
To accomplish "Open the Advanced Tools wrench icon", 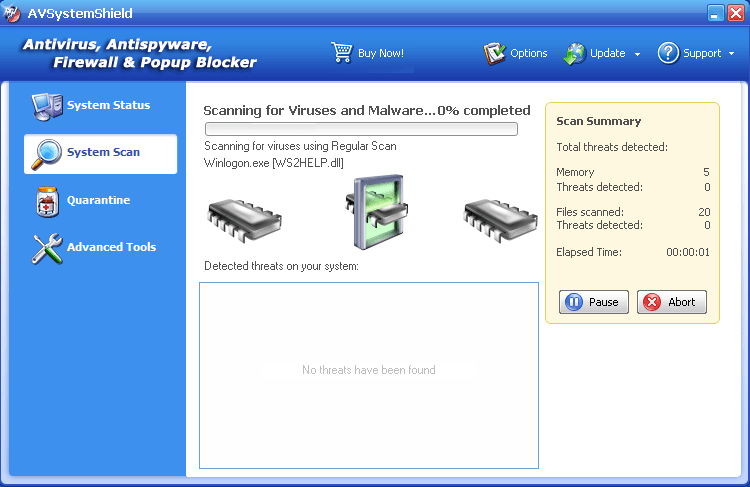I will 46,248.
